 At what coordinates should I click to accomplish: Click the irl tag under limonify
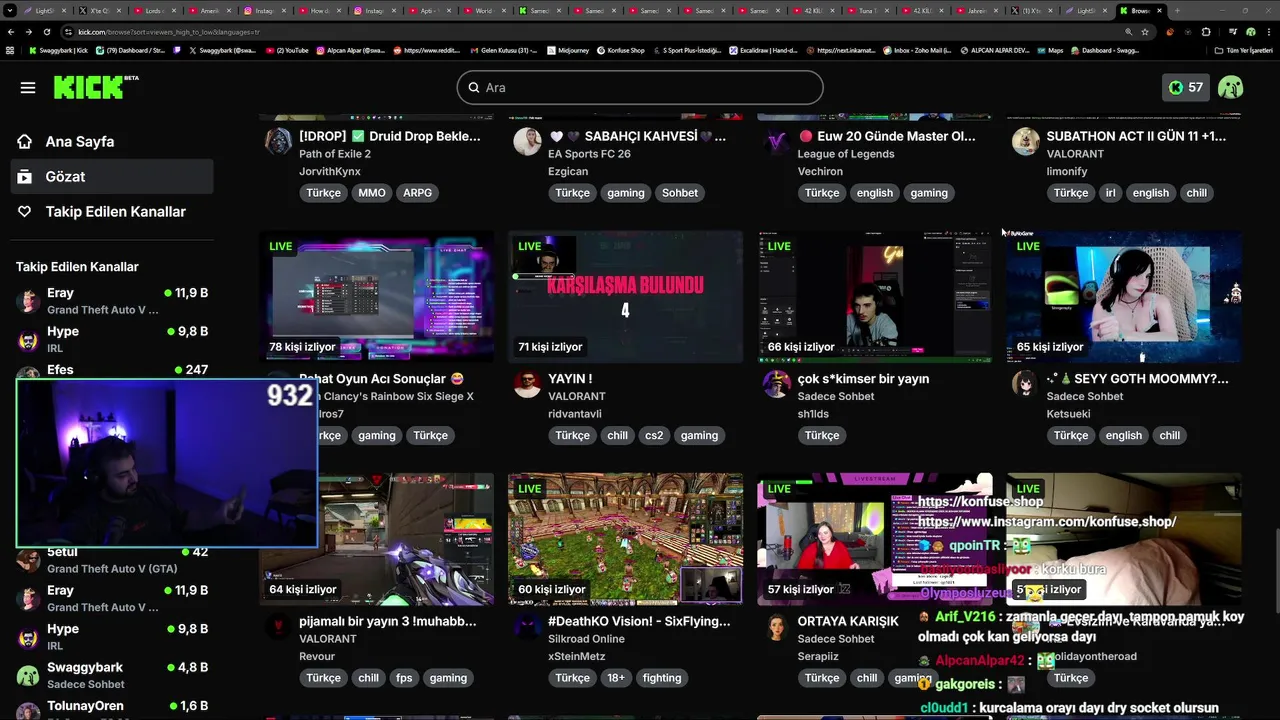1110,193
